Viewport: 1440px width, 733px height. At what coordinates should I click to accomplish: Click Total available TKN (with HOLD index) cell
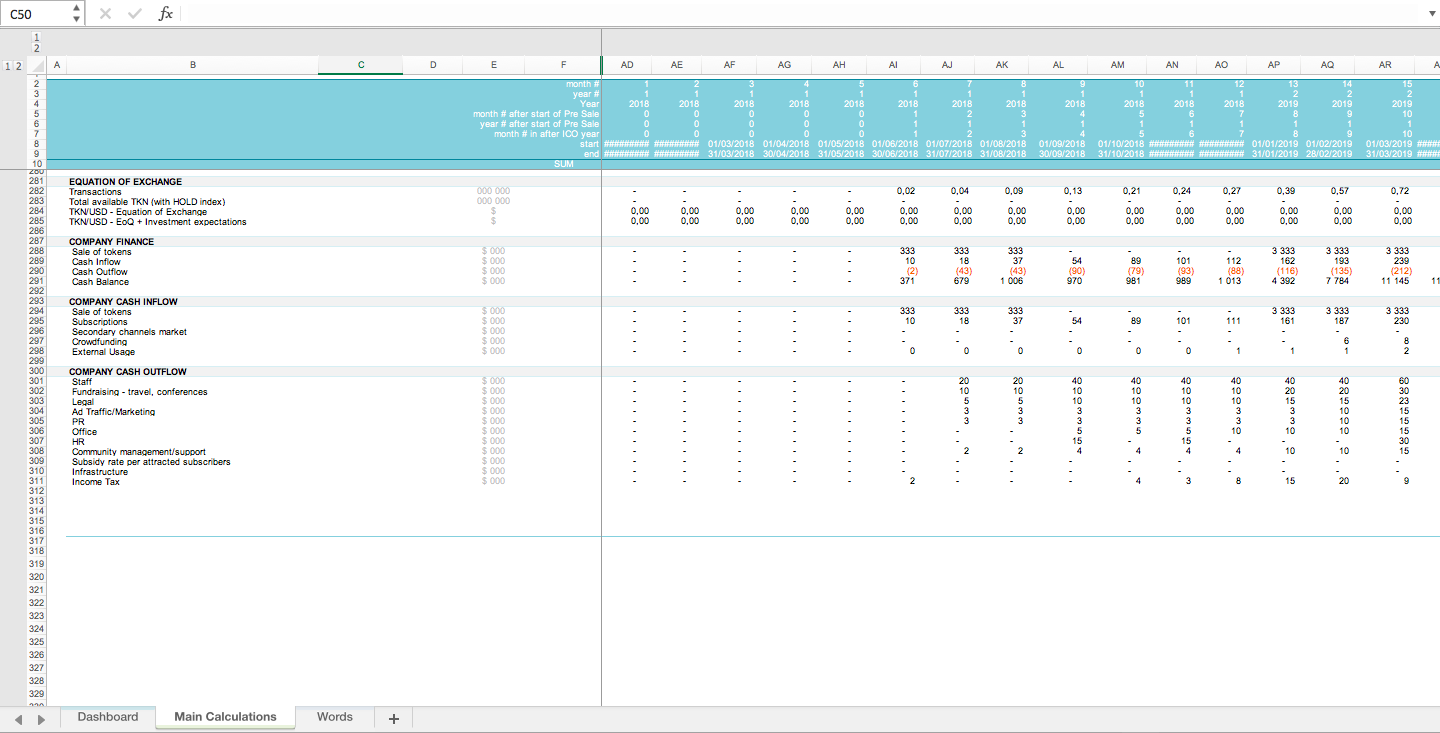(147, 202)
